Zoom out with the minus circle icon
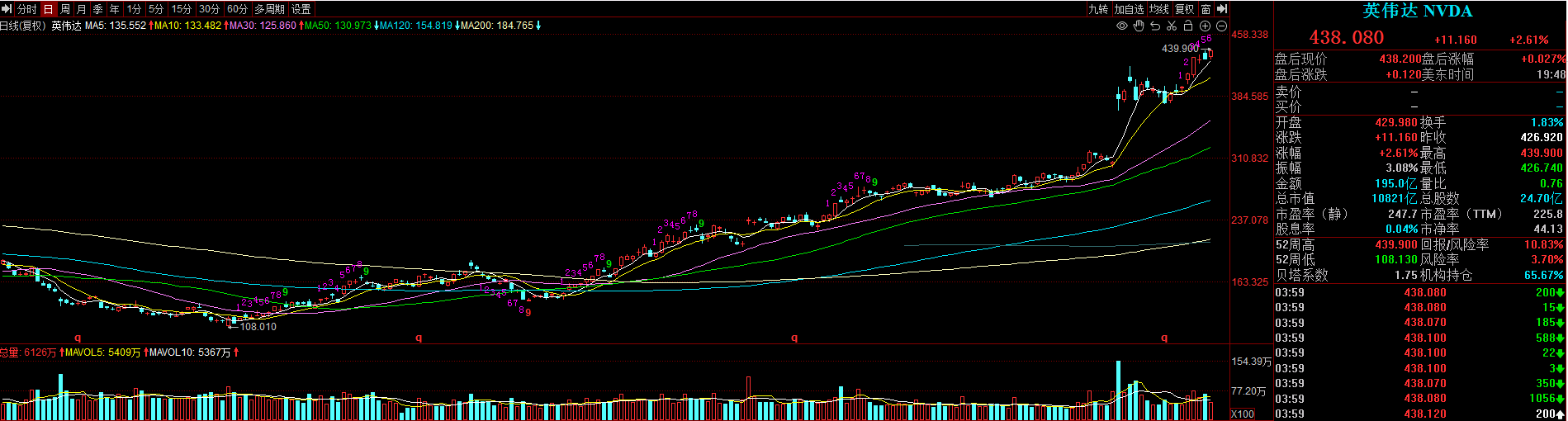 (1221, 26)
